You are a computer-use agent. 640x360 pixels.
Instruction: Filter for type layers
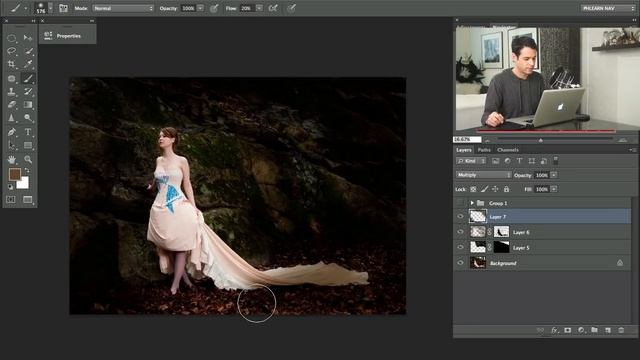[519, 161]
